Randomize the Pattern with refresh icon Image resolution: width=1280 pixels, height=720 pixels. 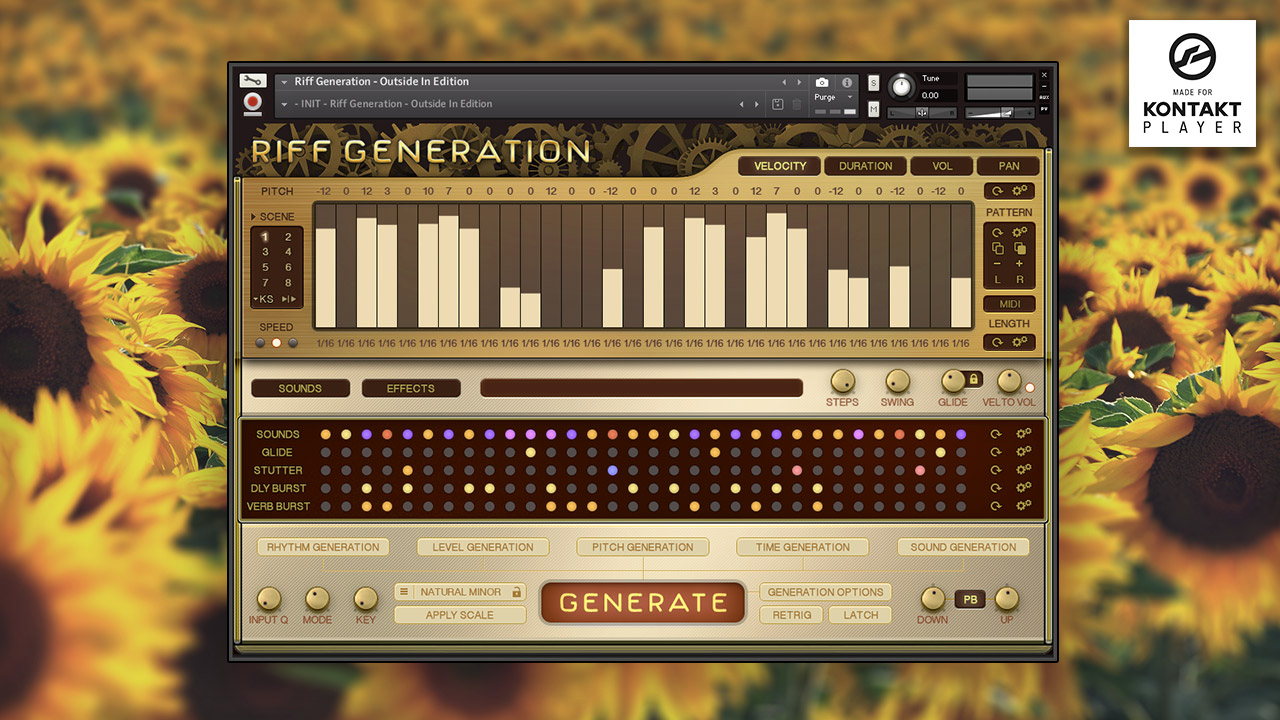(x=998, y=232)
